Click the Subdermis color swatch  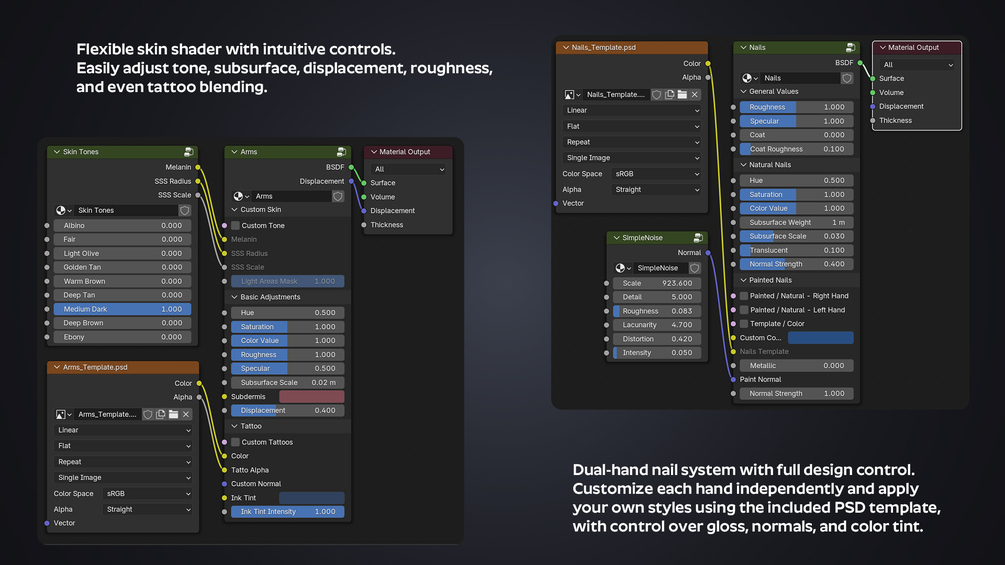311,397
